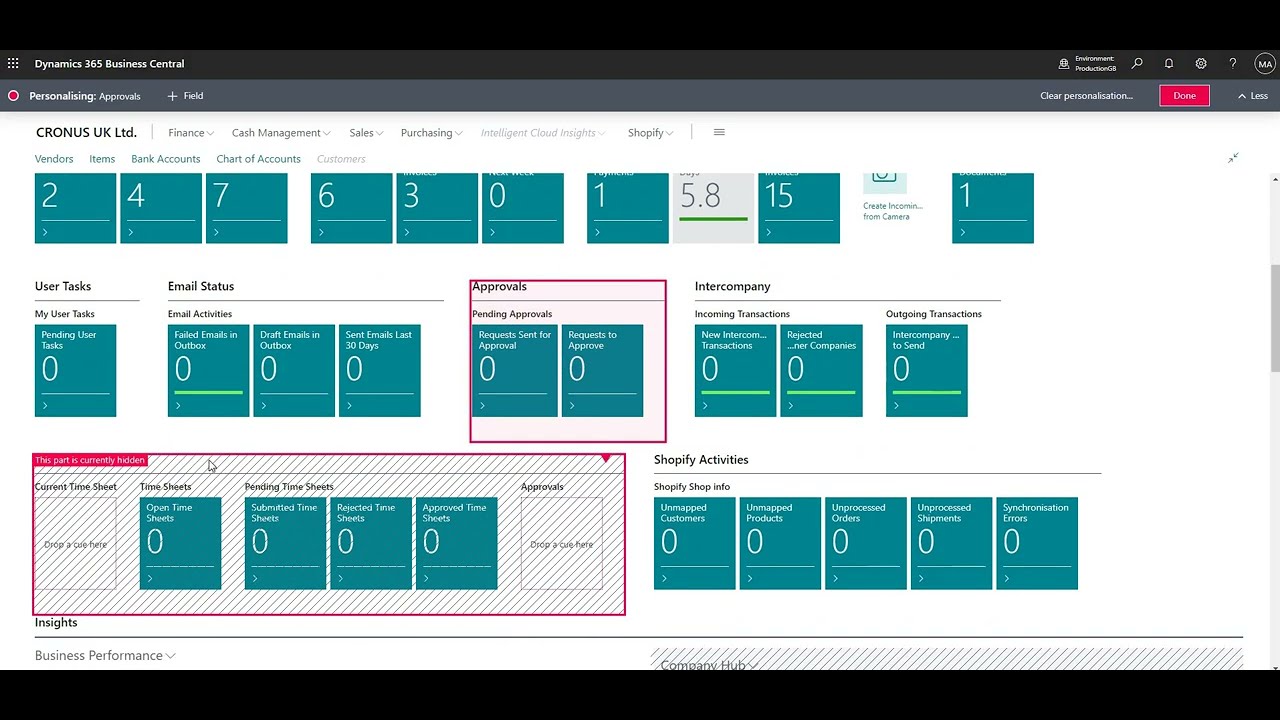Expand the Cash Management menu

(281, 133)
